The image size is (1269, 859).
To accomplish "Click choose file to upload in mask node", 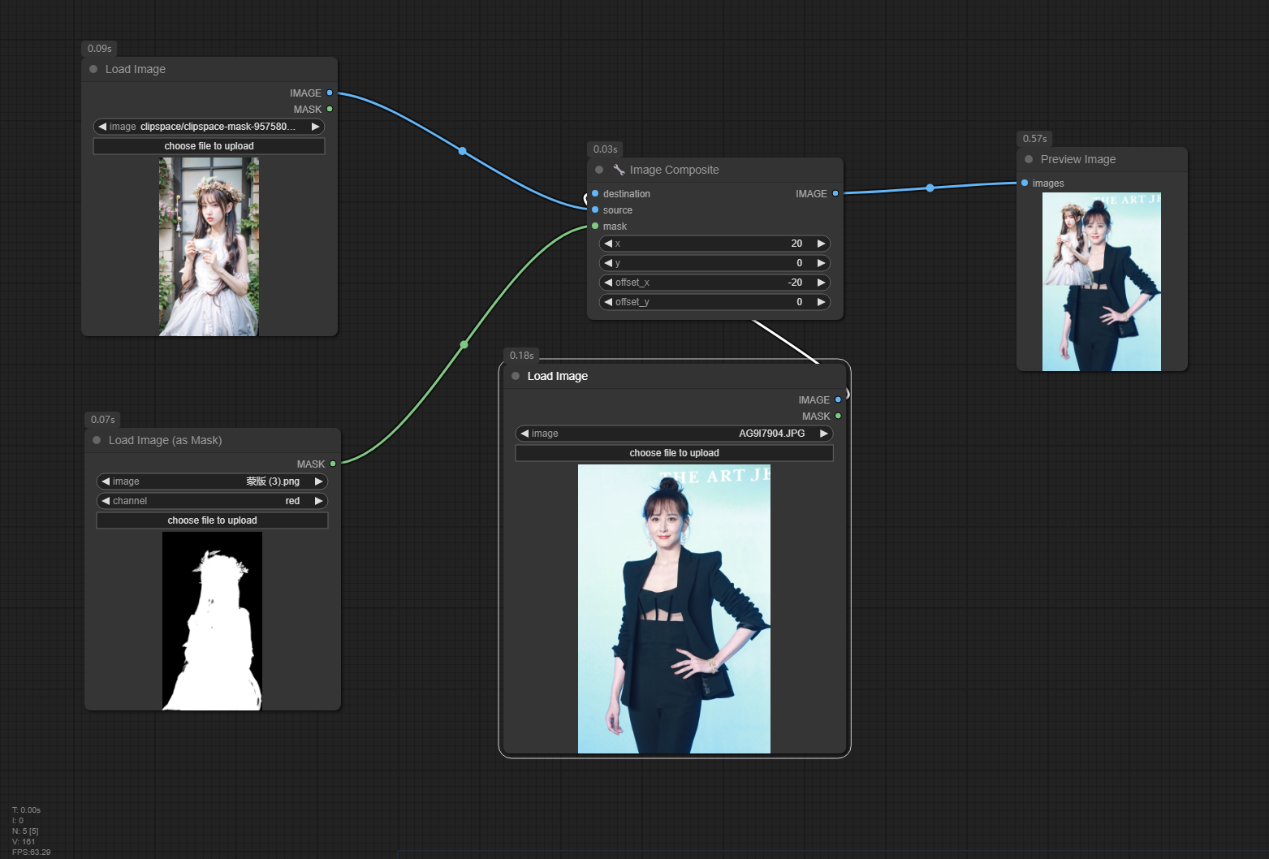I will click(212, 520).
